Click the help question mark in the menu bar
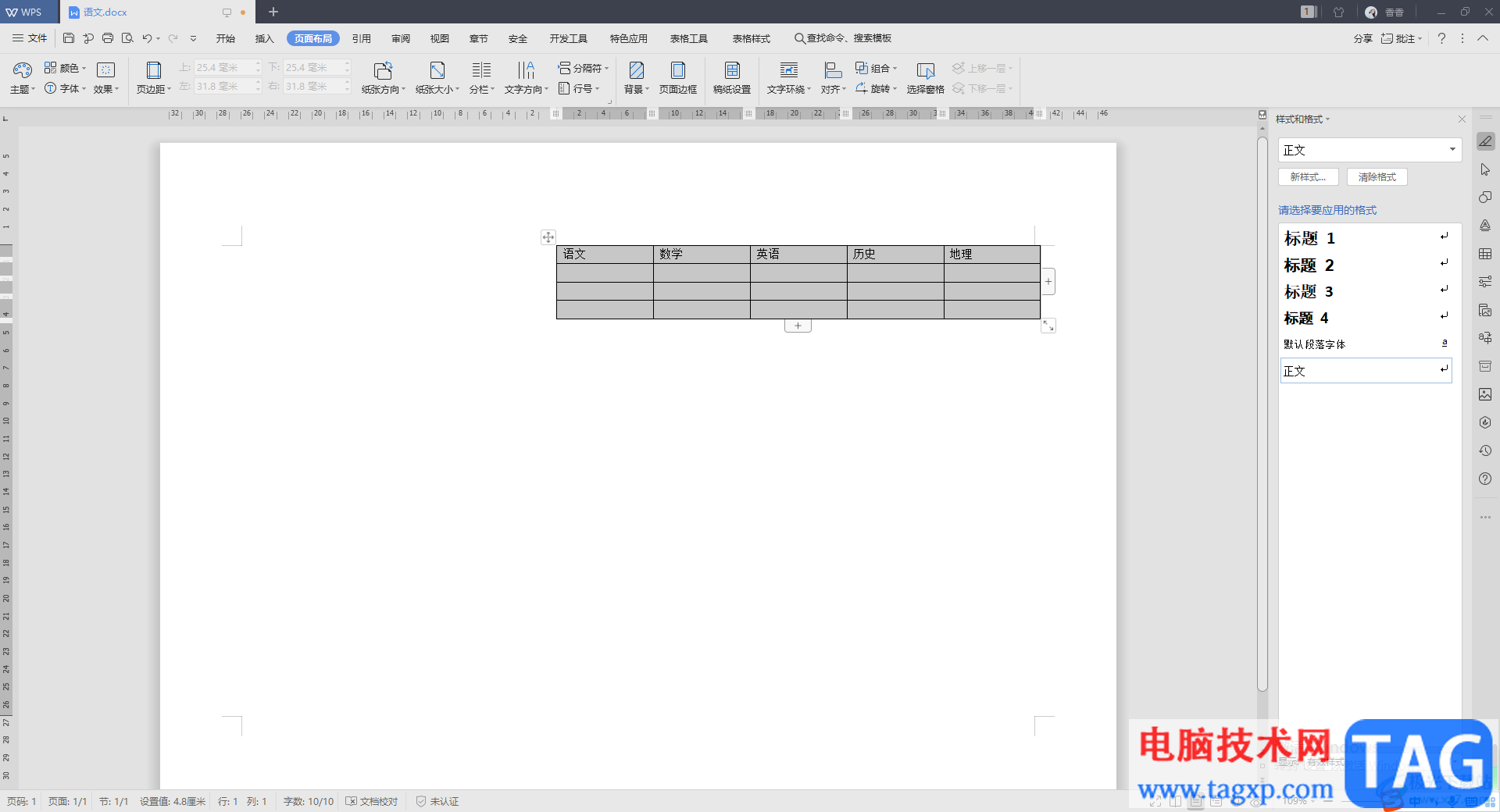This screenshot has height=812, width=1500. tap(1441, 38)
